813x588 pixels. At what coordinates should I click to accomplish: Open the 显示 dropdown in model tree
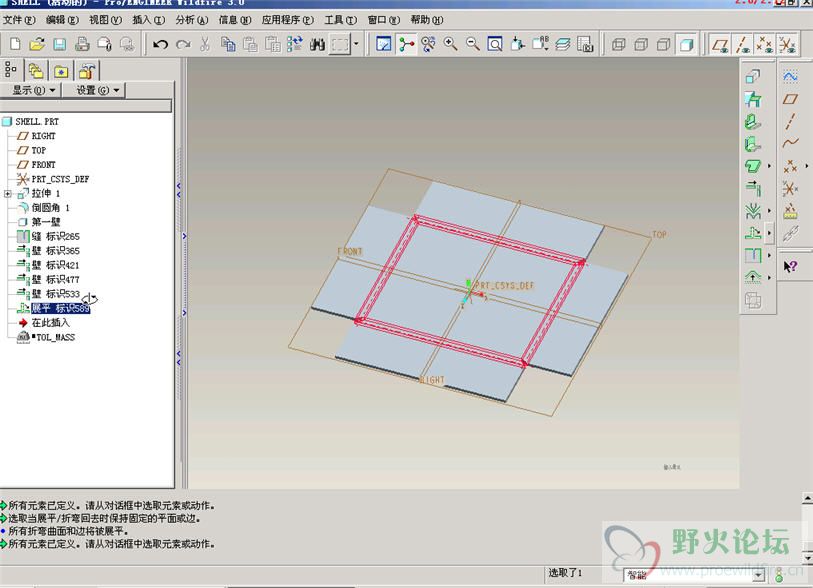[x=33, y=90]
